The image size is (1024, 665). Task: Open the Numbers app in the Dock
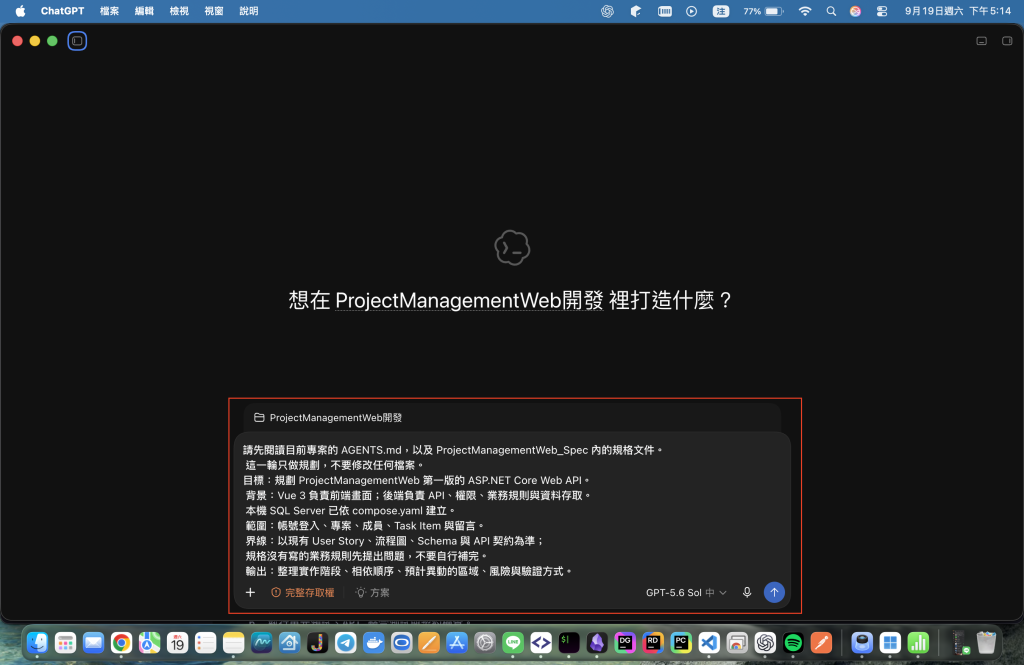(918, 643)
